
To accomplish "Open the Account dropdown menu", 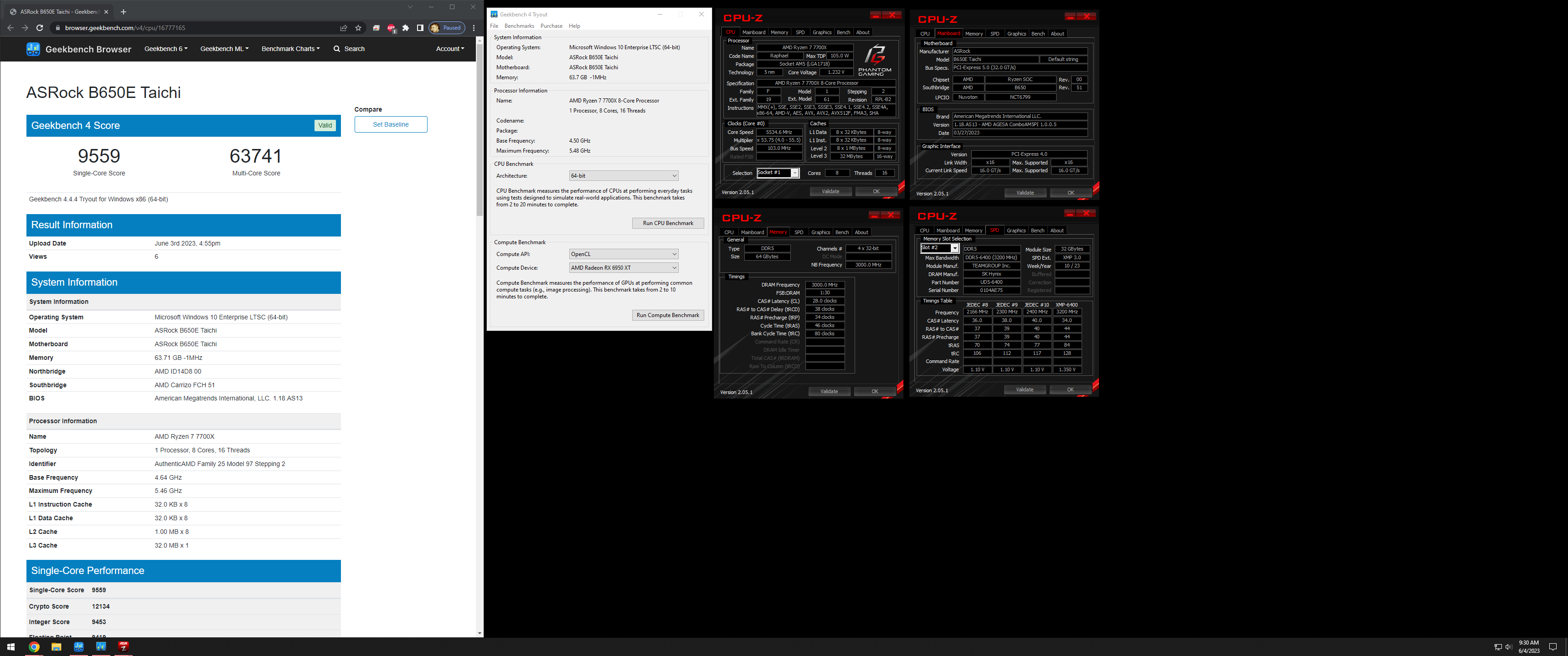I will click(x=450, y=49).
